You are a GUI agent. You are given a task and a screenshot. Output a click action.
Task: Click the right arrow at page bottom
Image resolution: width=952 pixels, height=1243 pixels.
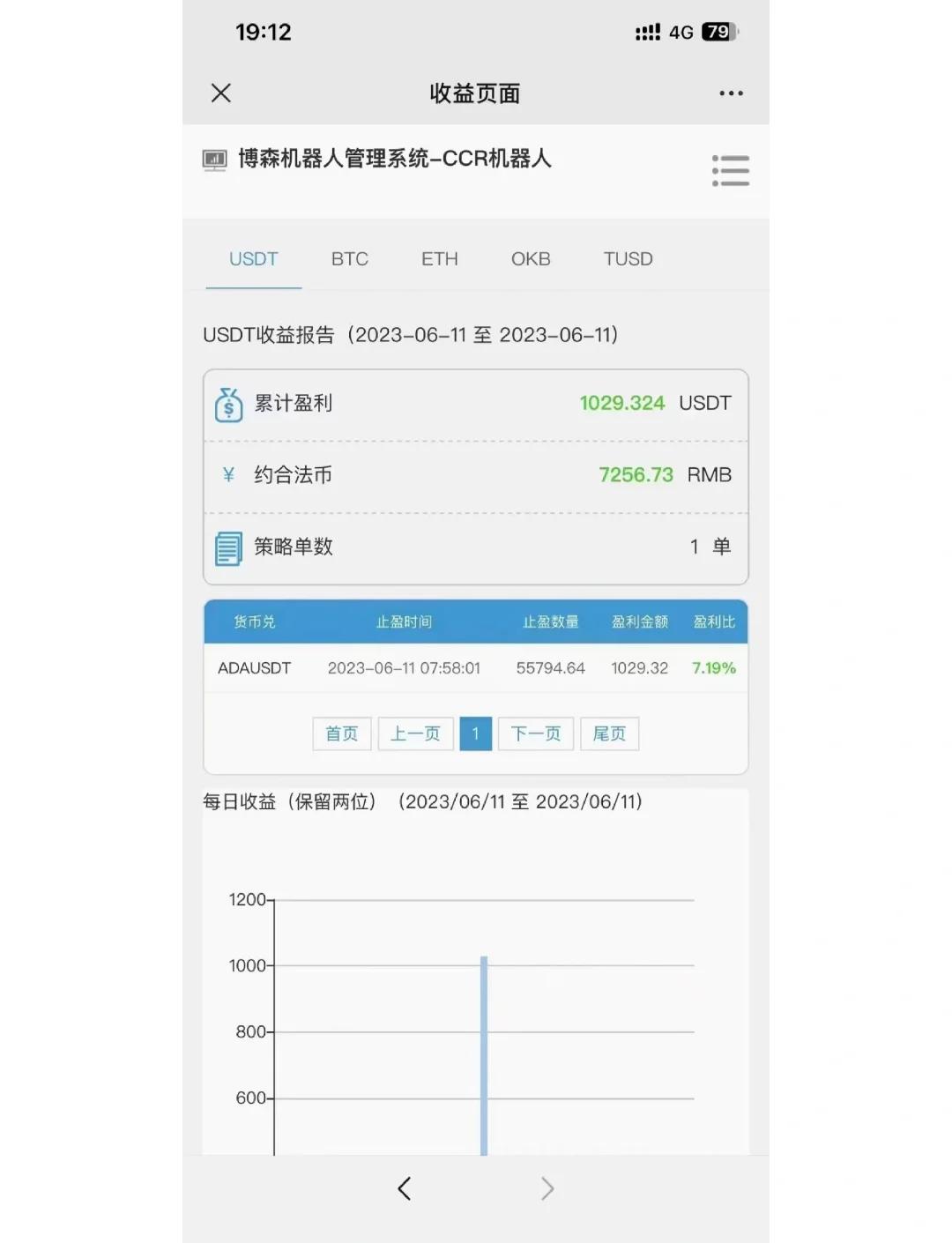click(x=547, y=1188)
